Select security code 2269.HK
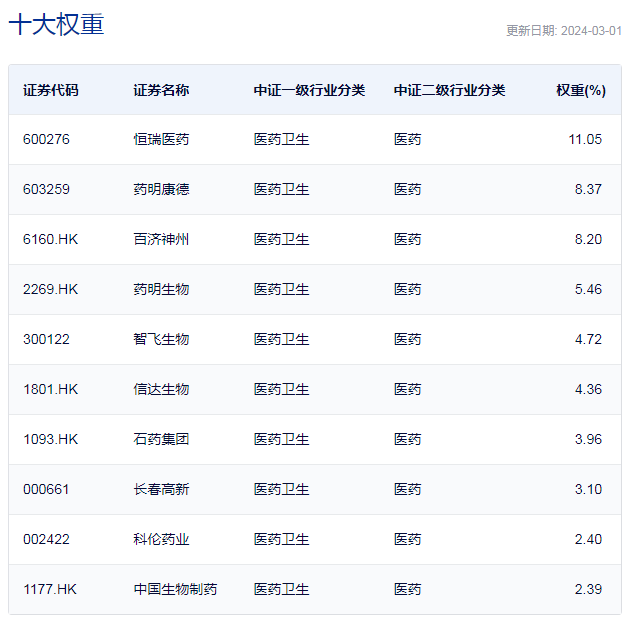Screen dimensions: 630x620 coord(50,289)
